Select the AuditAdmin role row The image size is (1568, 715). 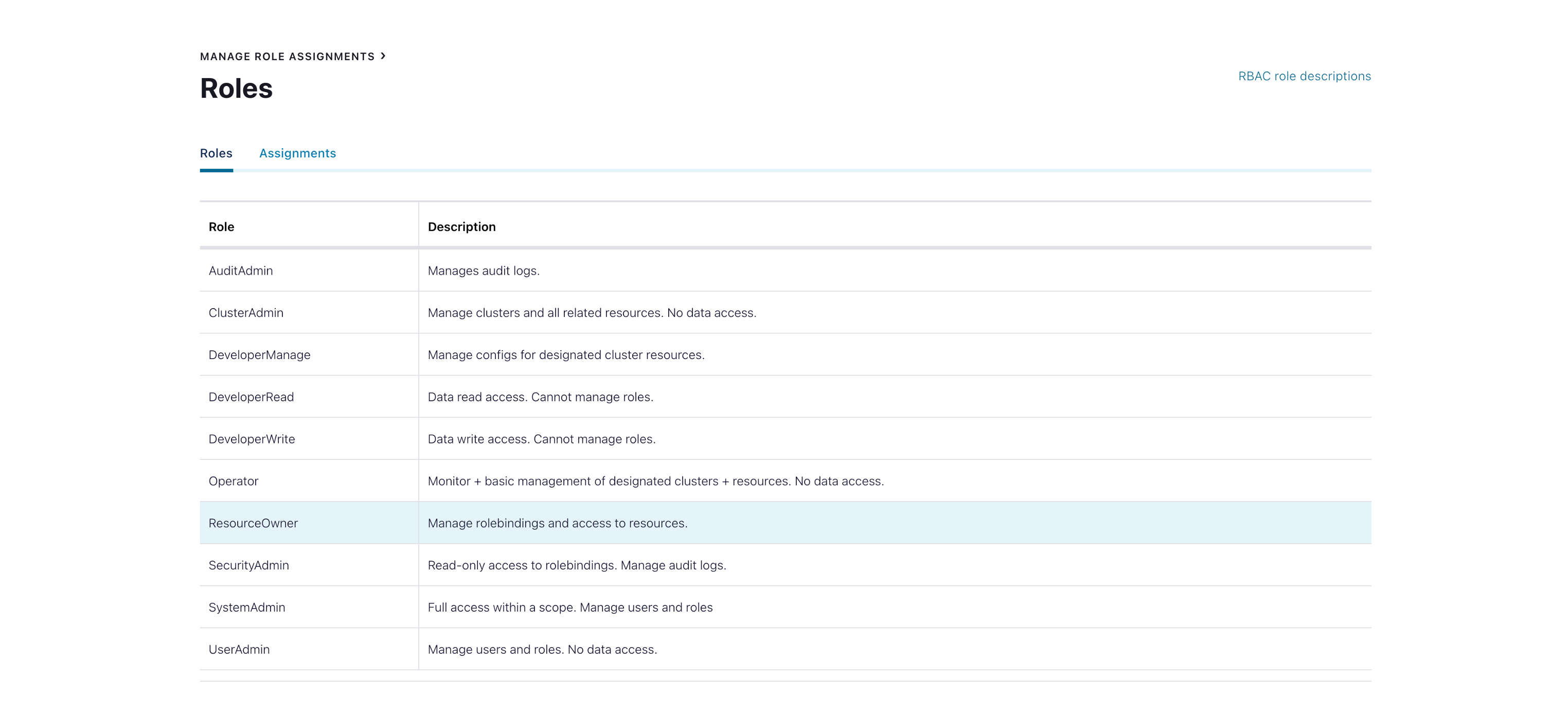coord(240,271)
